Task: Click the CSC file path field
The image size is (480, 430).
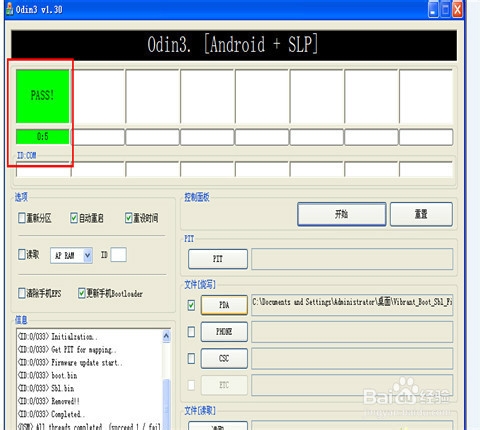Action: tap(352, 358)
